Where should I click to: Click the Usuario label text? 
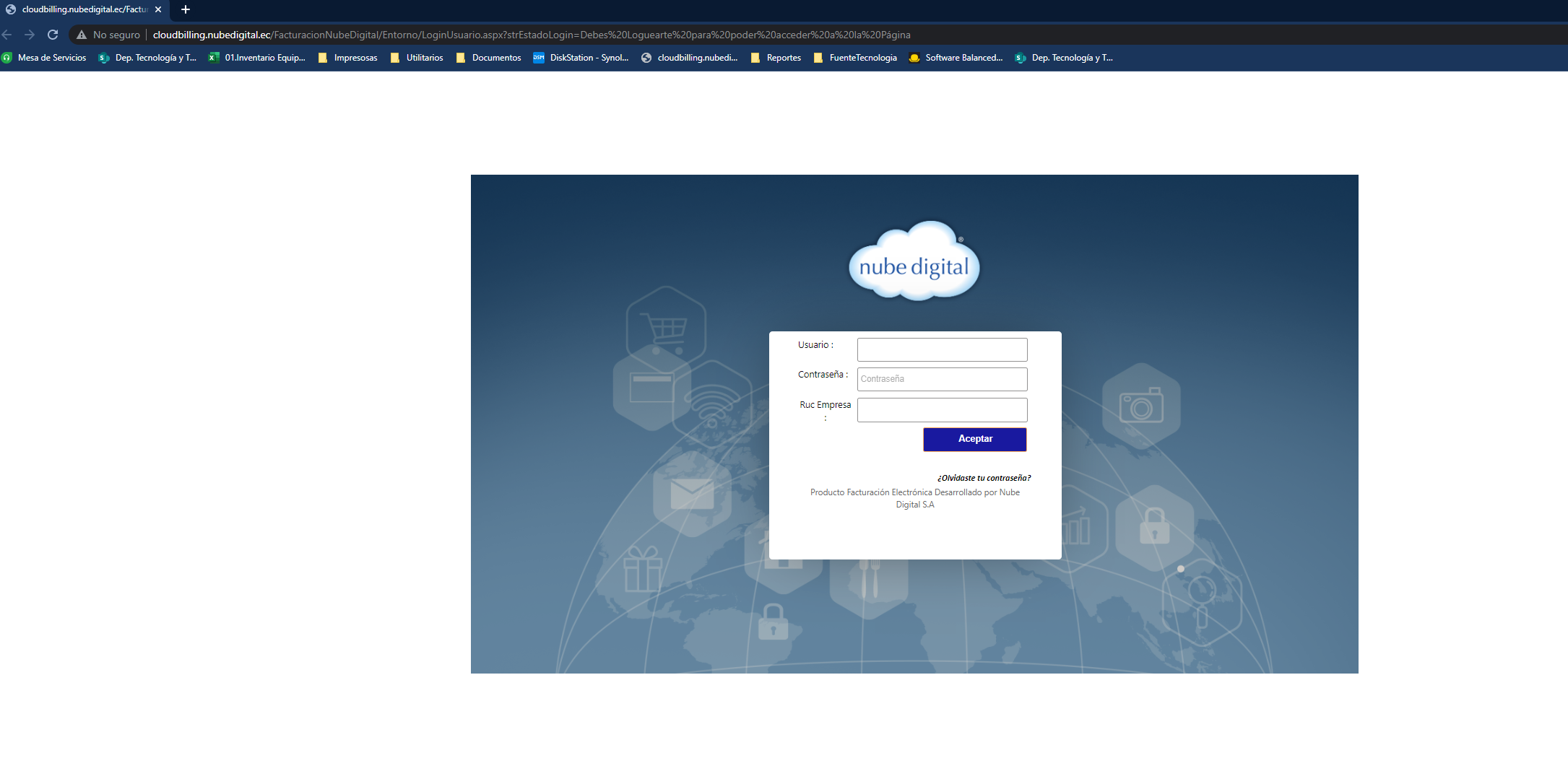coord(815,345)
